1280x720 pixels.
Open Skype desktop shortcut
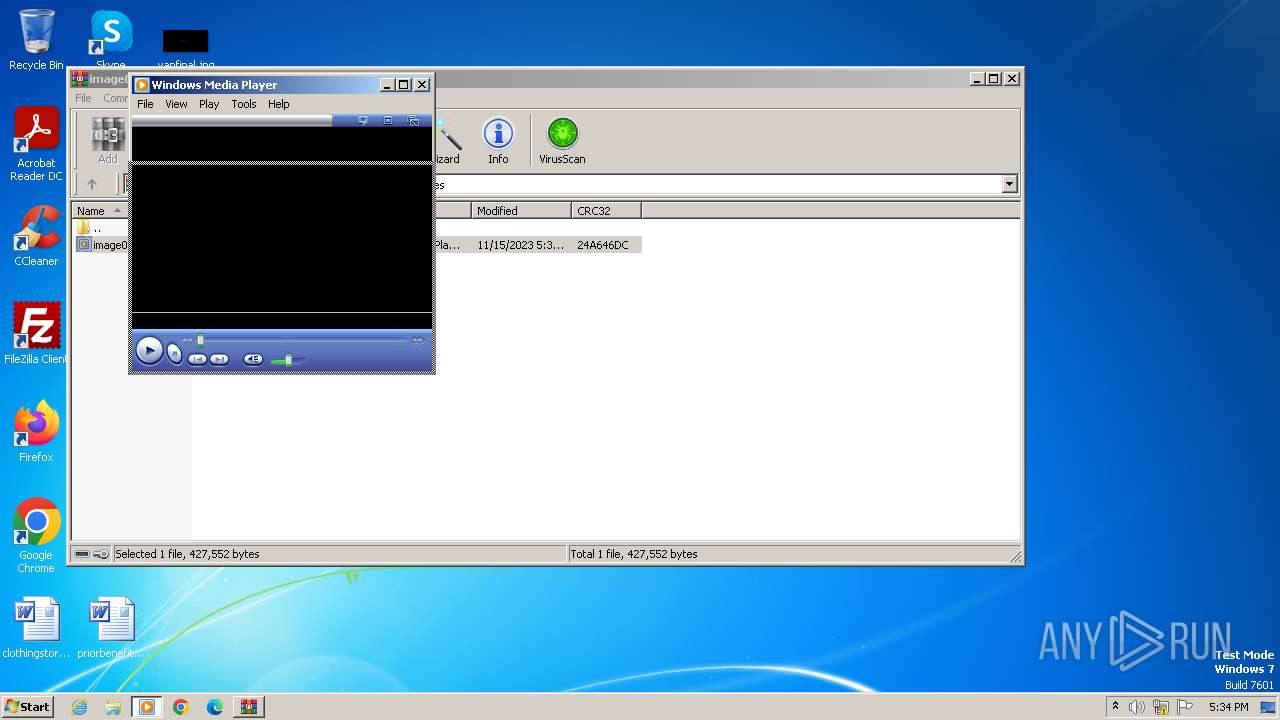(110, 38)
